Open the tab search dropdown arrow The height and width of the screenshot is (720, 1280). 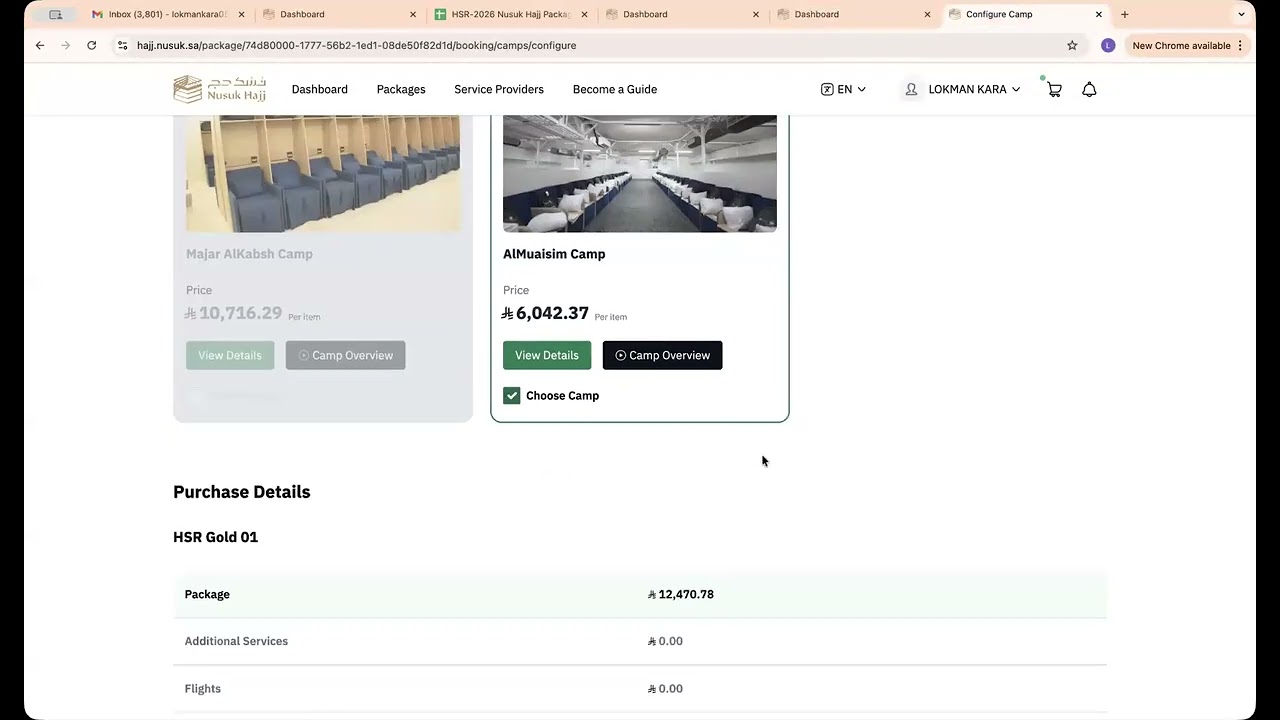(x=1241, y=14)
